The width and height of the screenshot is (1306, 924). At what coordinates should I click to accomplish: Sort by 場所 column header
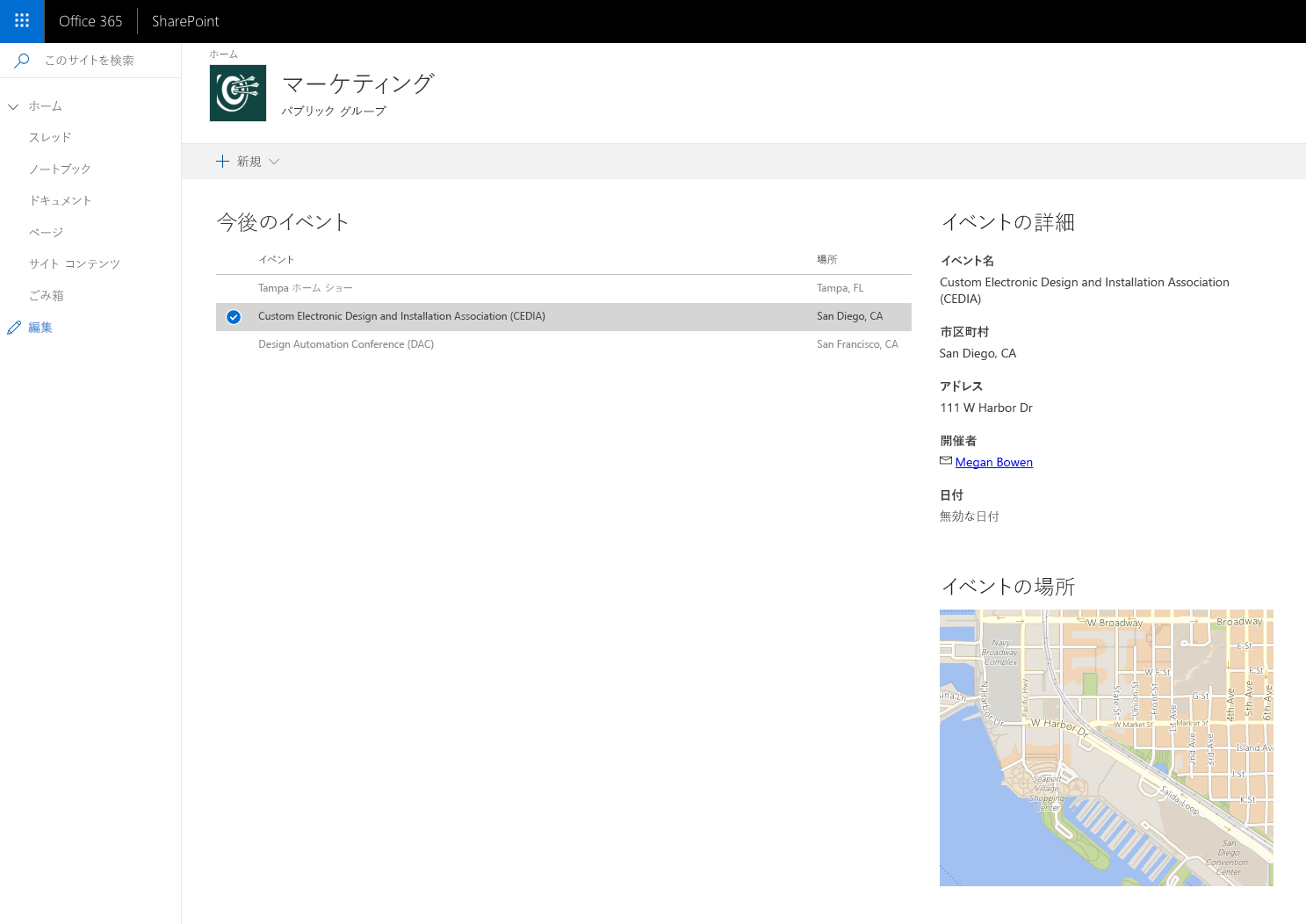[x=827, y=260]
